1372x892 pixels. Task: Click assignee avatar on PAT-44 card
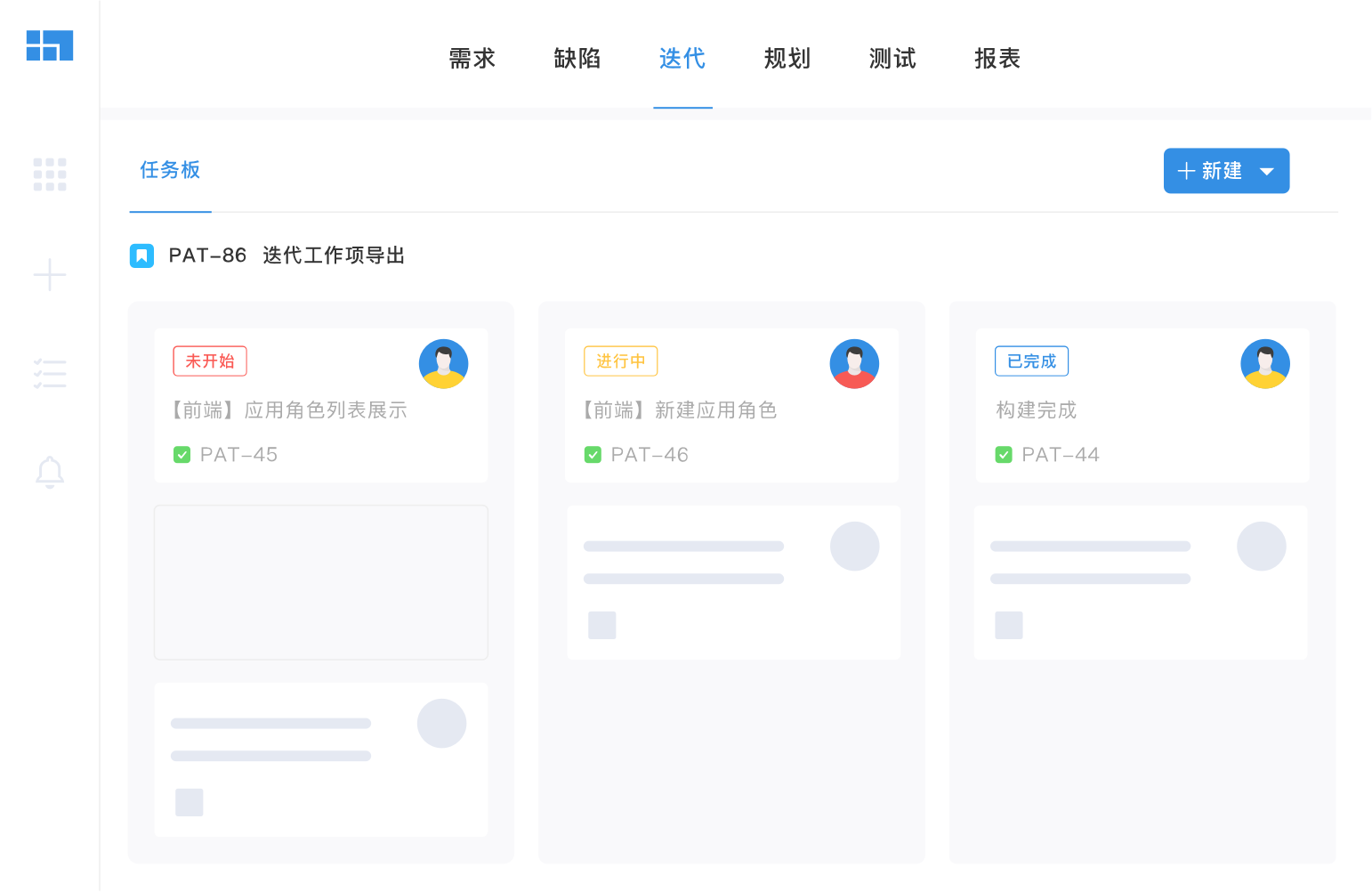(1264, 364)
